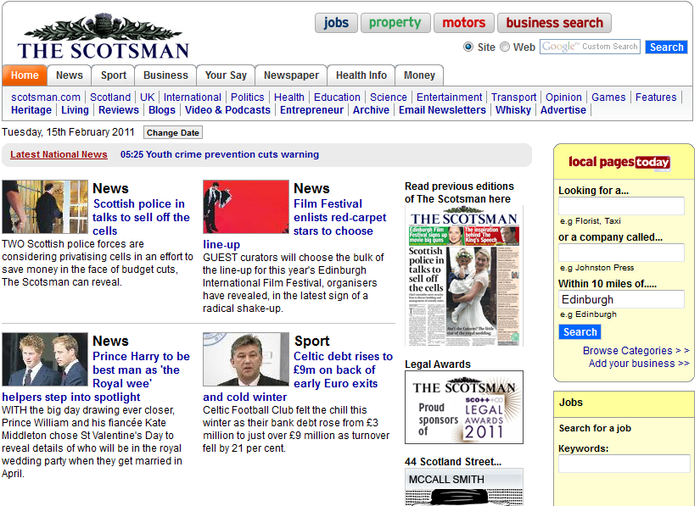Open the scotsman.com sub-menu link
The height and width of the screenshot is (506, 700).
coord(46,97)
